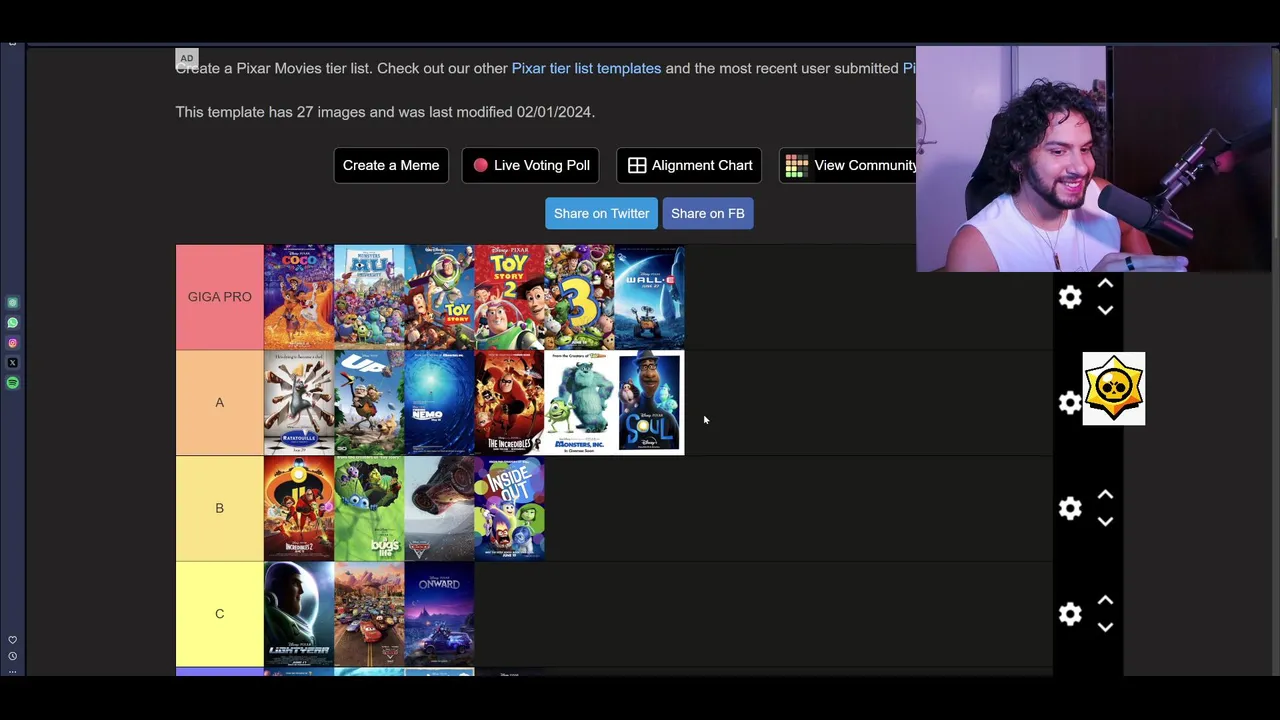Image resolution: width=1280 pixels, height=720 pixels.
Task: Follow the Pixar tier list templates link
Action: click(586, 68)
